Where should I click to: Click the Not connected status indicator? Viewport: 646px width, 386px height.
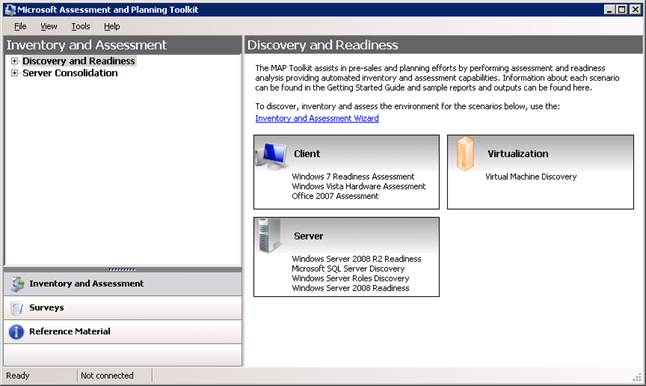coord(107,376)
